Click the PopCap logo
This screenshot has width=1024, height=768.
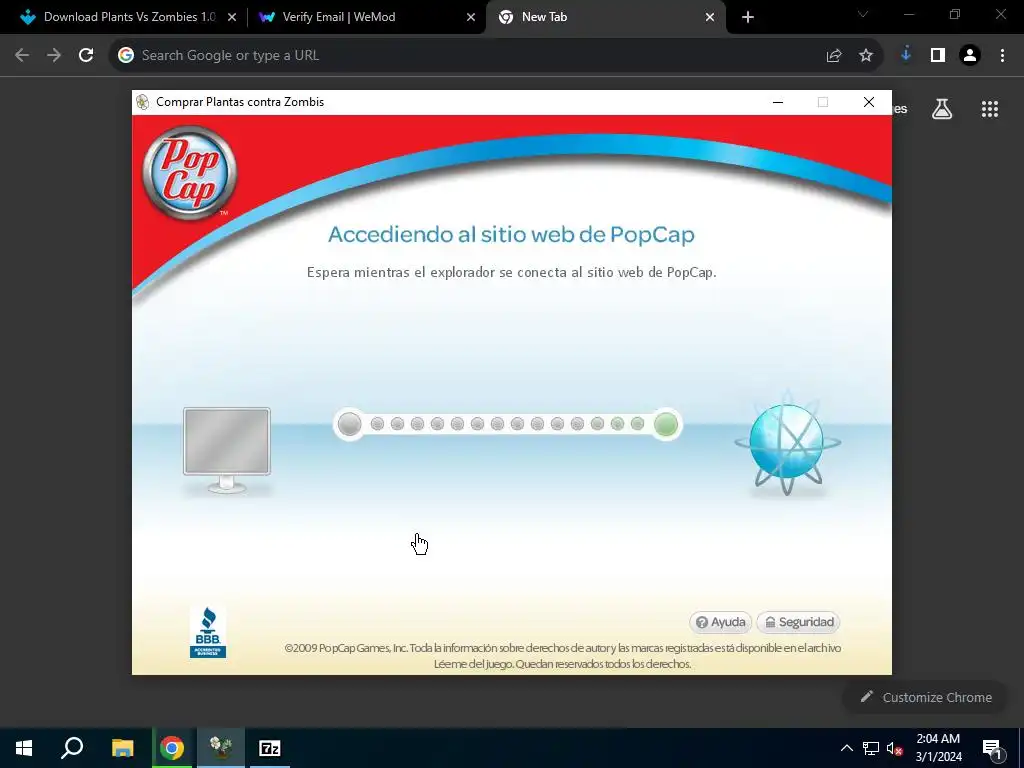click(x=189, y=172)
